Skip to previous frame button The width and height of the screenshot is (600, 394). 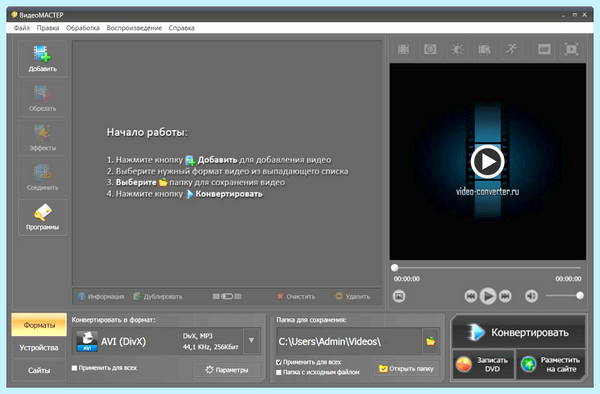(x=471, y=296)
